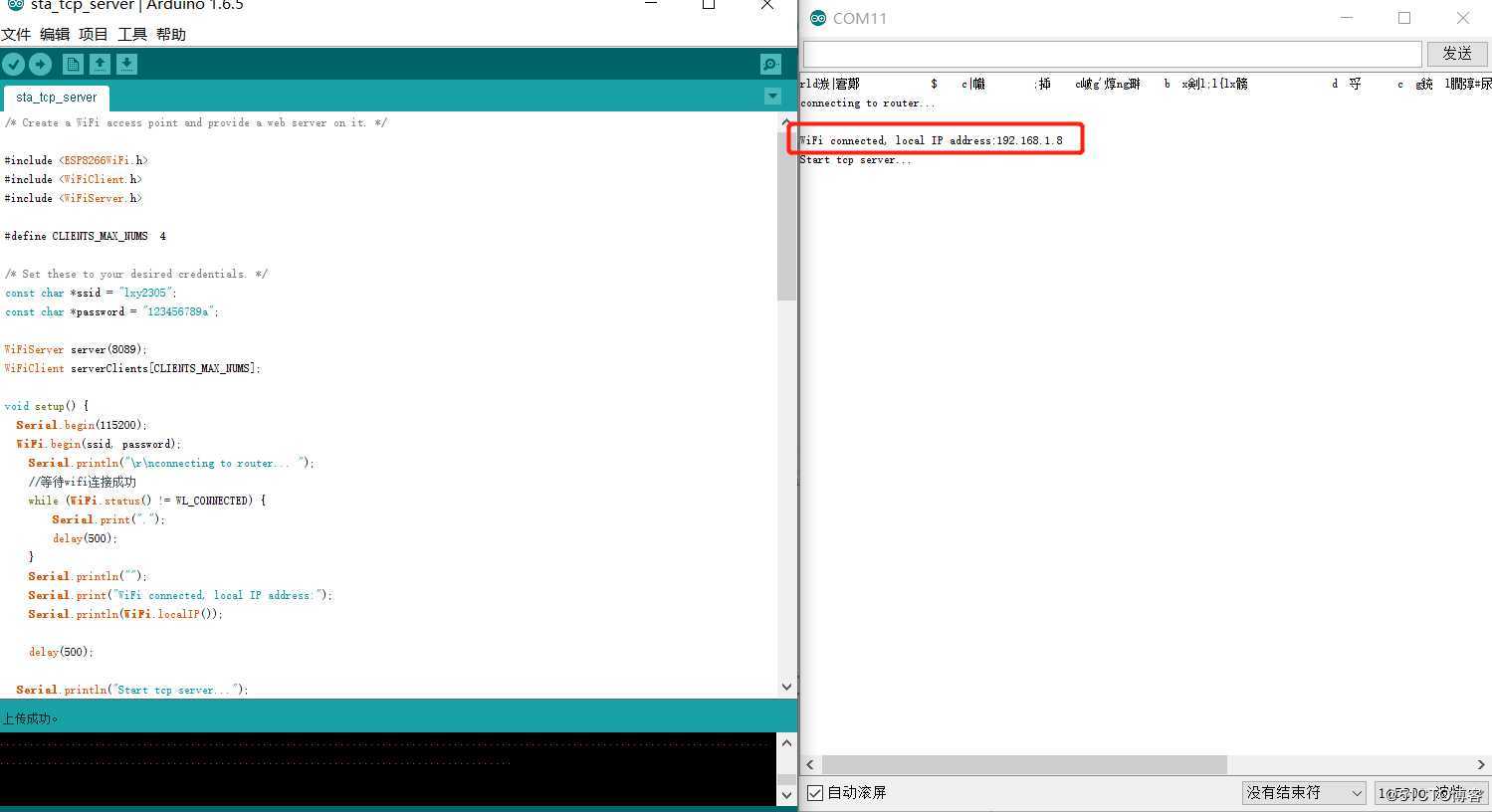Click the 发送 send button

pos(1457,53)
